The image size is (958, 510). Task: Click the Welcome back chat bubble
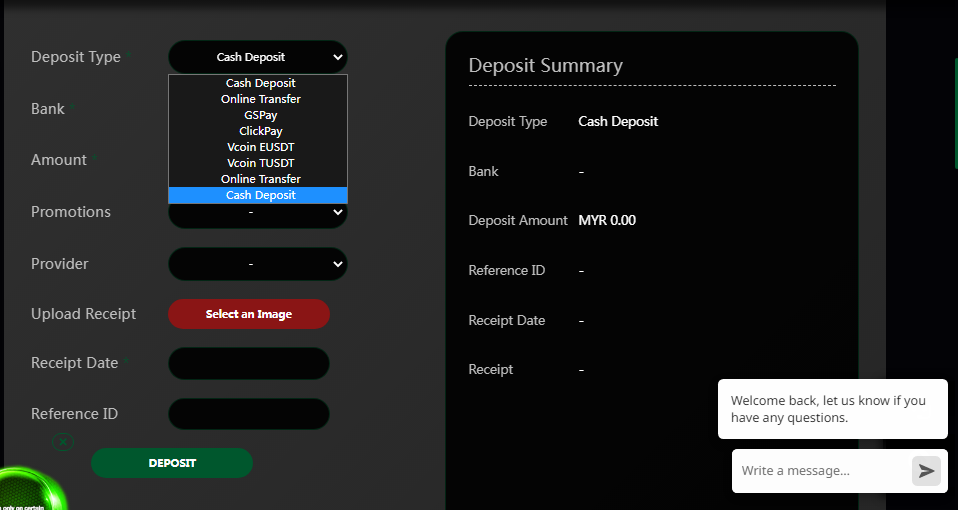(832, 409)
